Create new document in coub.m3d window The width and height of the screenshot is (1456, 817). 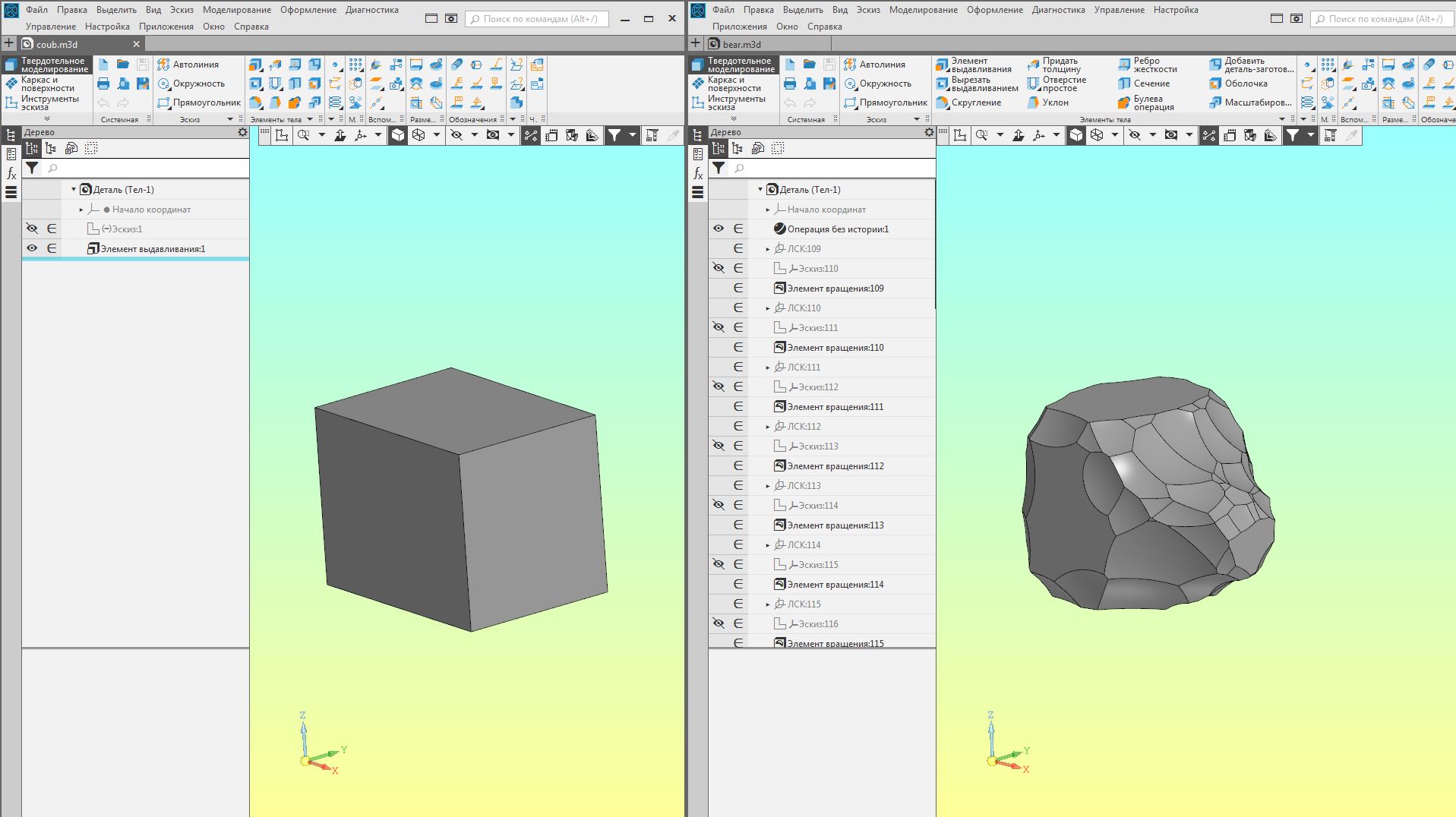click(103, 65)
